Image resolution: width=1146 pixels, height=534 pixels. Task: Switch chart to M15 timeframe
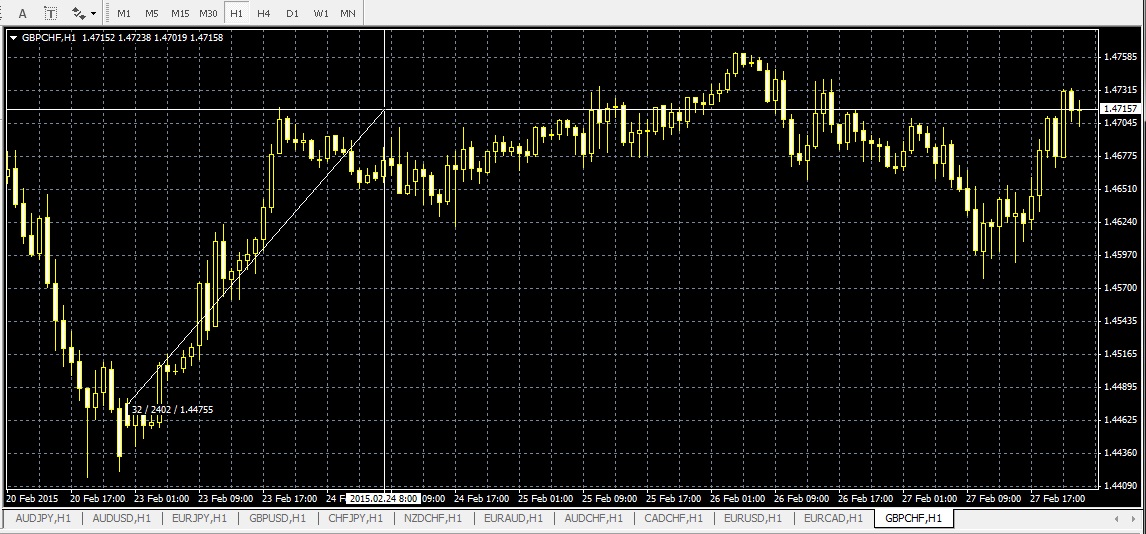tap(180, 13)
